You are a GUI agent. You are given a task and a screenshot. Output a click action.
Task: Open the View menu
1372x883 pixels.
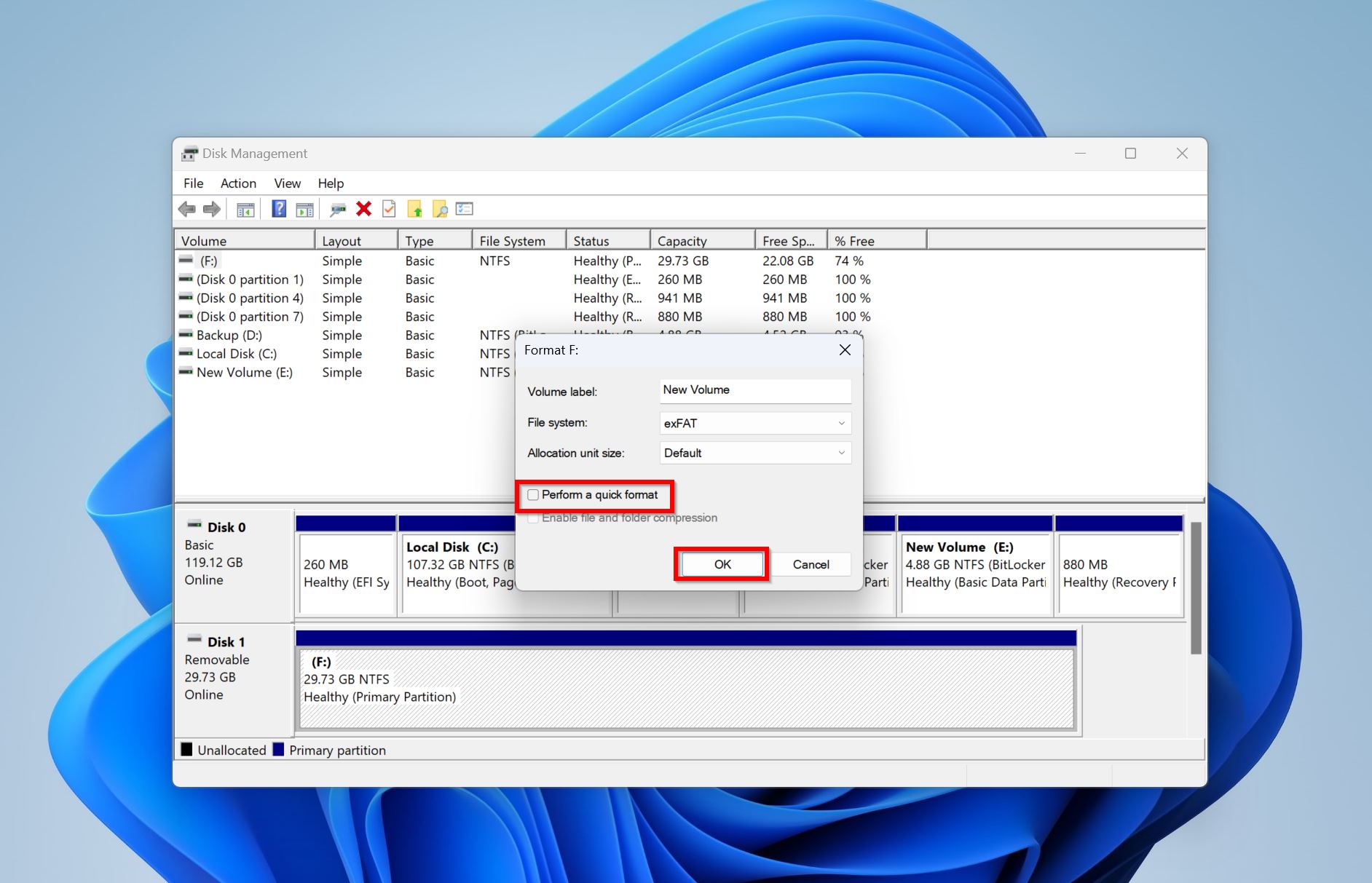point(287,183)
